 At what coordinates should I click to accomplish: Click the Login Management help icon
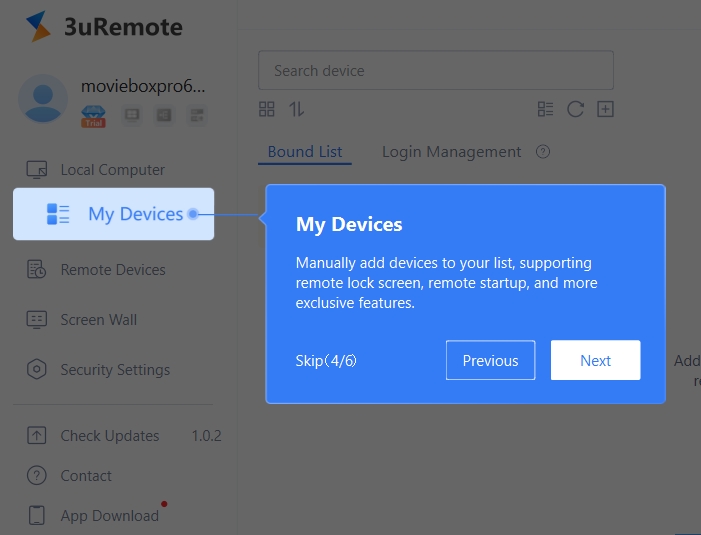[x=543, y=152]
